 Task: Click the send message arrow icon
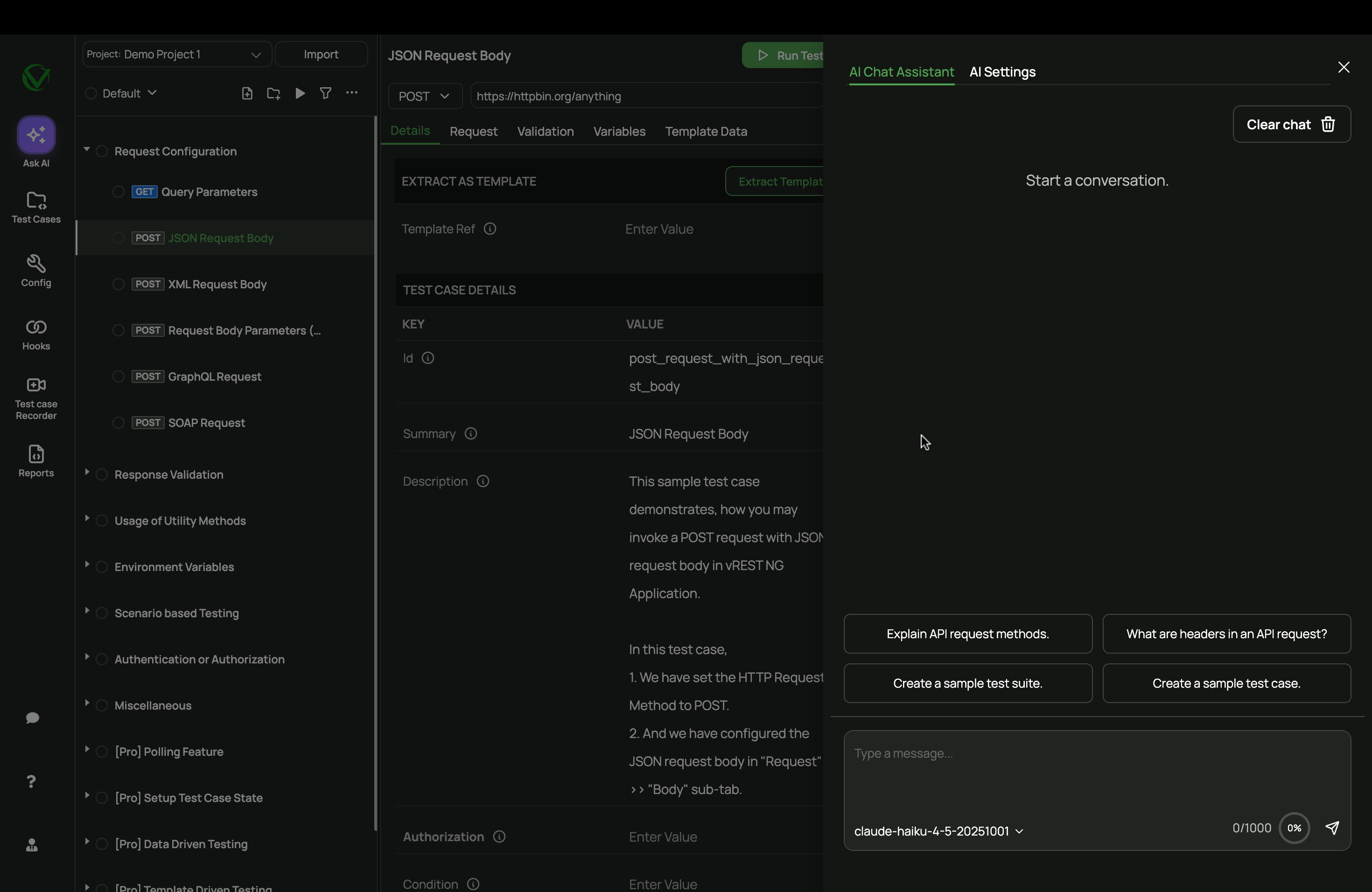(1332, 828)
